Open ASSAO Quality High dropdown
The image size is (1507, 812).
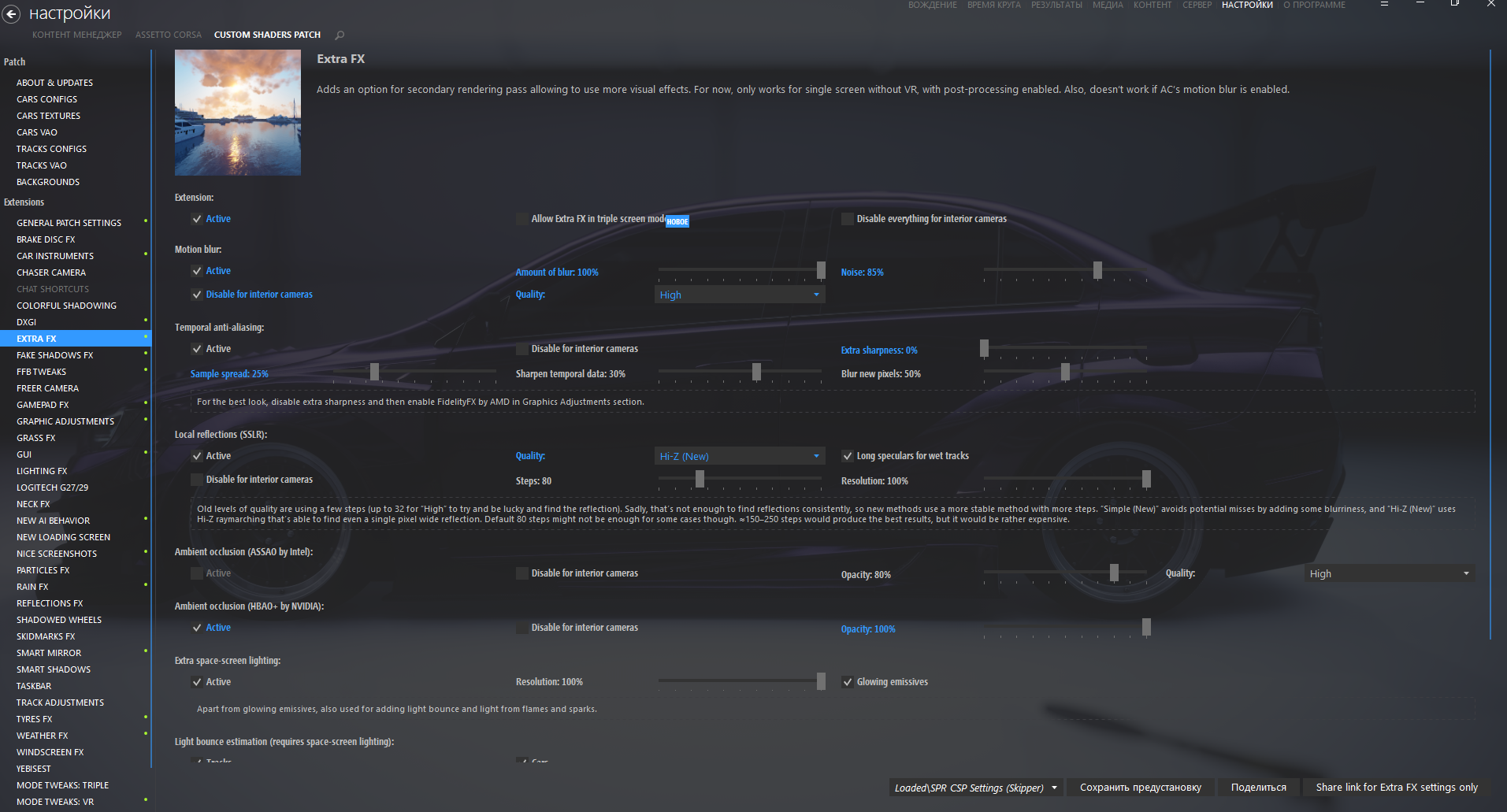pyautogui.click(x=1390, y=573)
